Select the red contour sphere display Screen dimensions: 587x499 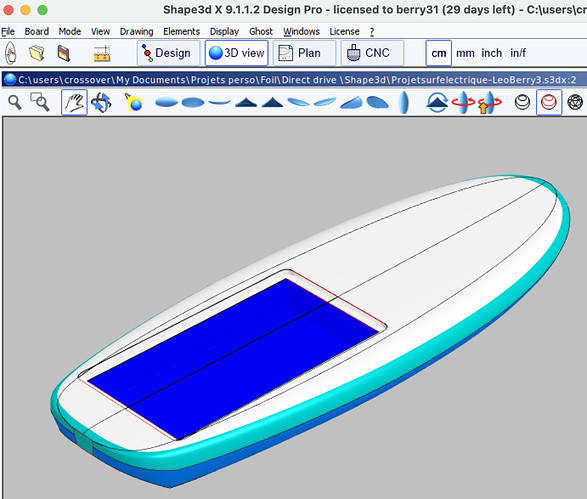tap(549, 102)
